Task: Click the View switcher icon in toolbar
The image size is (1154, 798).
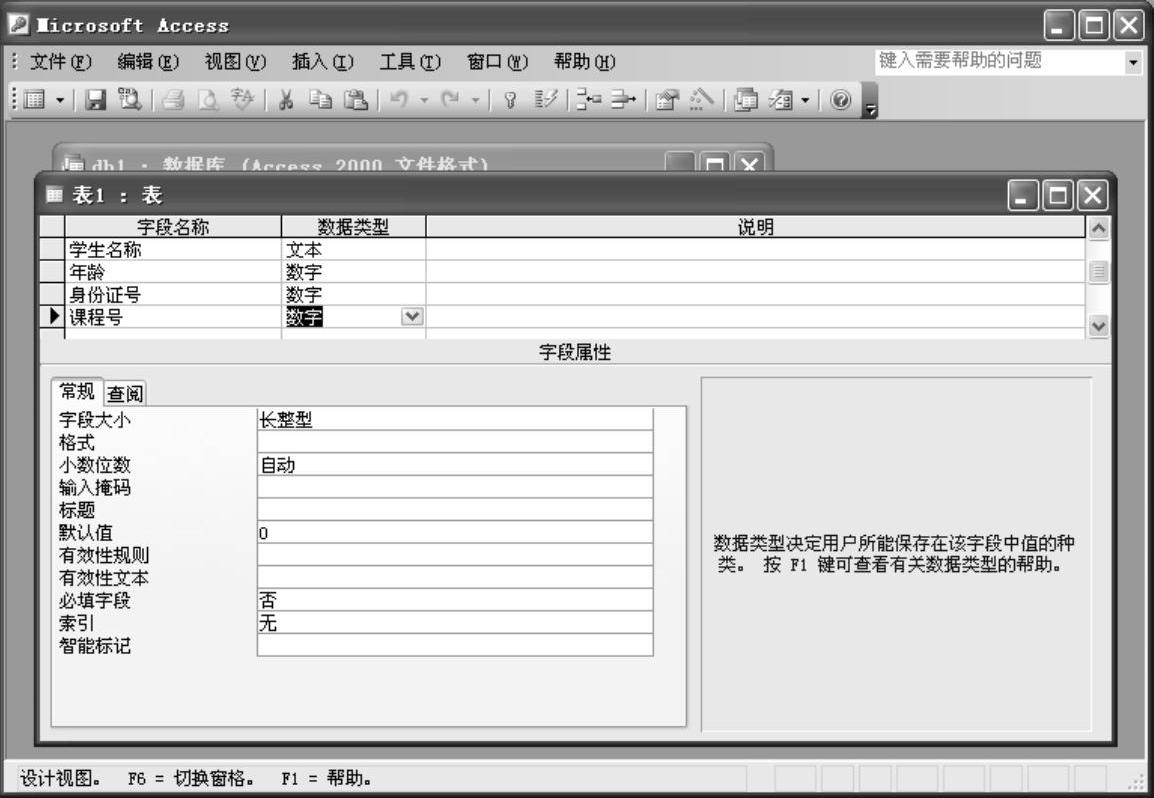Action: tap(35, 99)
